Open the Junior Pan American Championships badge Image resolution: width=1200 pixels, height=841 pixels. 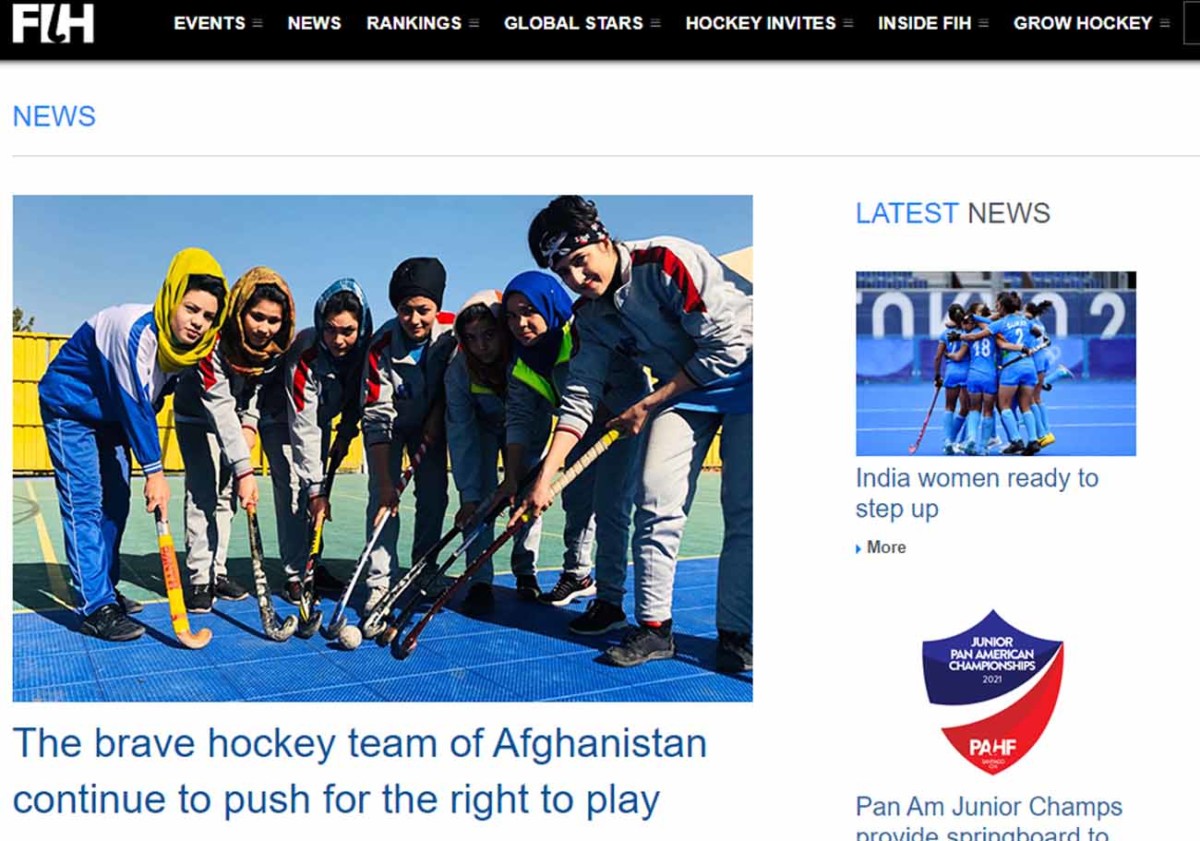tap(992, 692)
